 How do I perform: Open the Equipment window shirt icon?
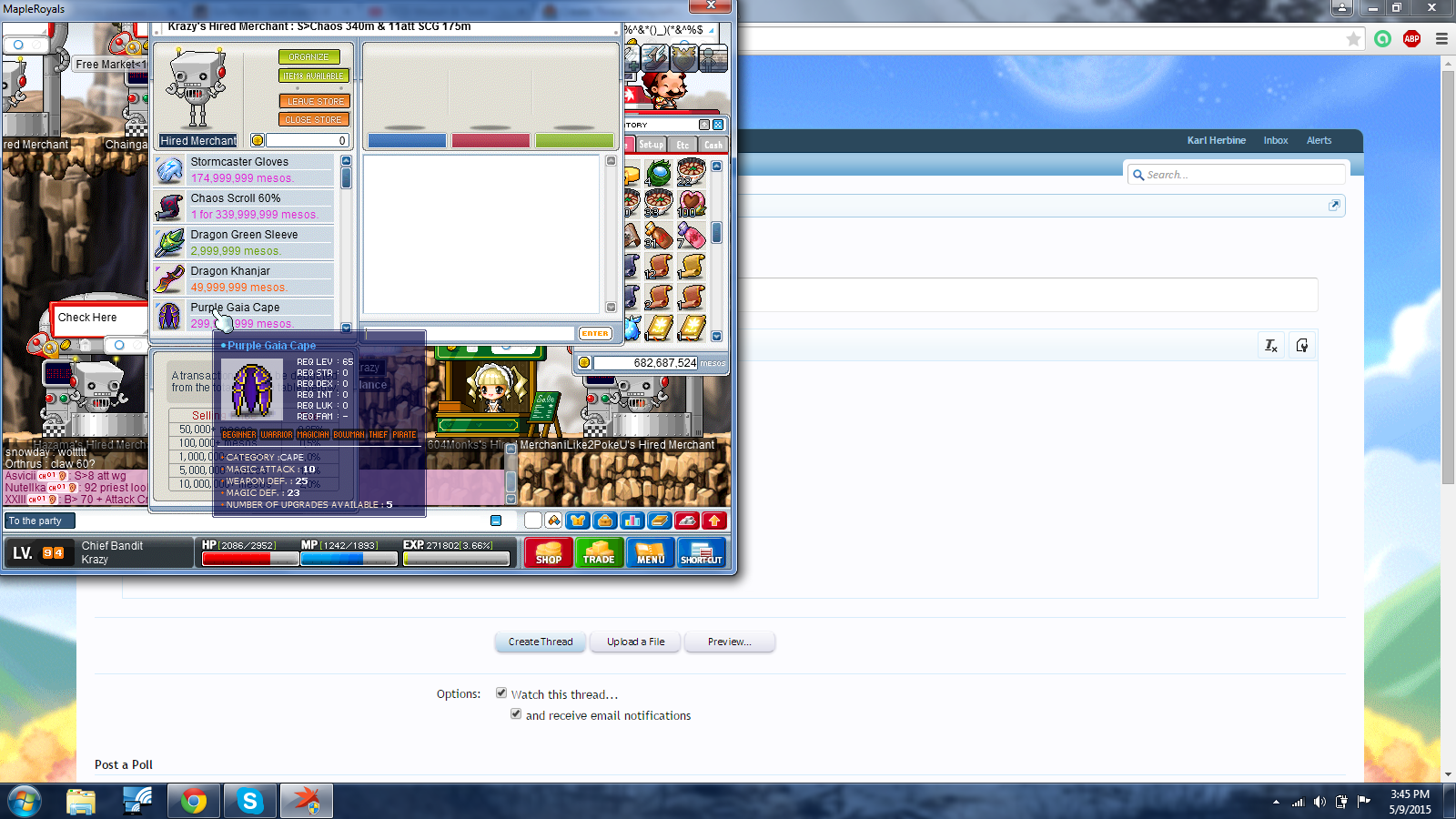(578, 521)
